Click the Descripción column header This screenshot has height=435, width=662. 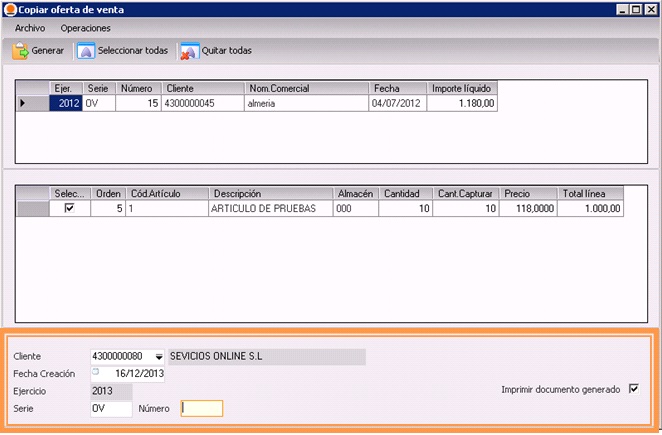[270, 193]
